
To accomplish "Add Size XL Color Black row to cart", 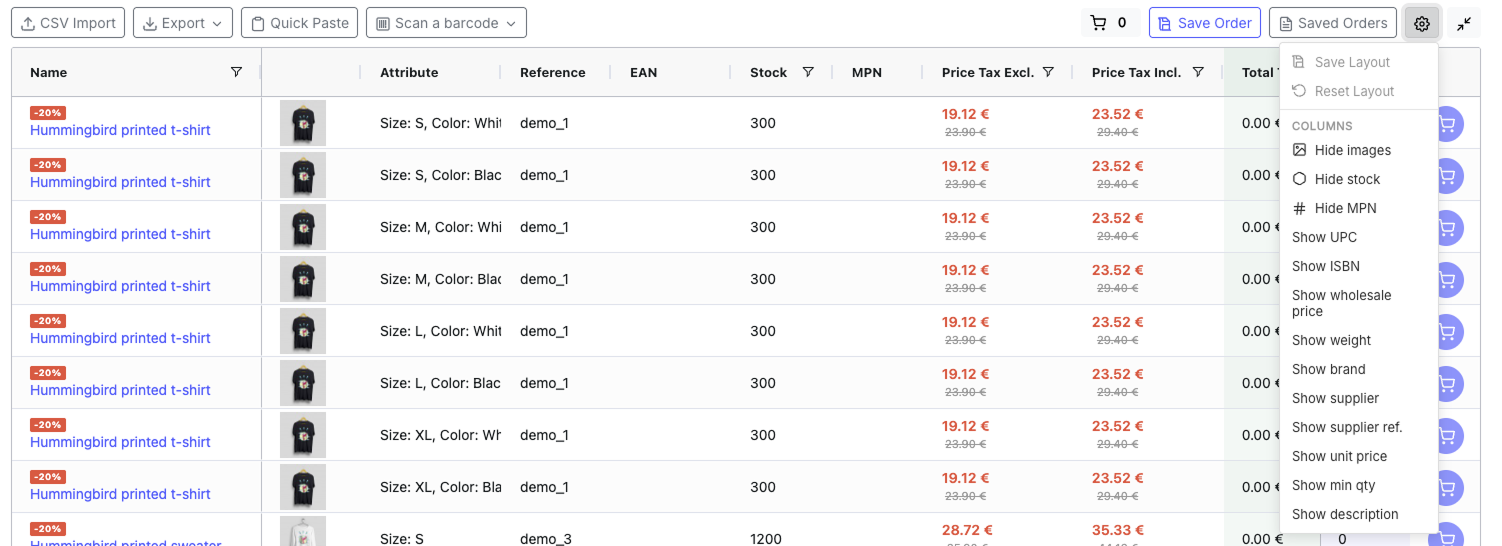I will [1447, 488].
